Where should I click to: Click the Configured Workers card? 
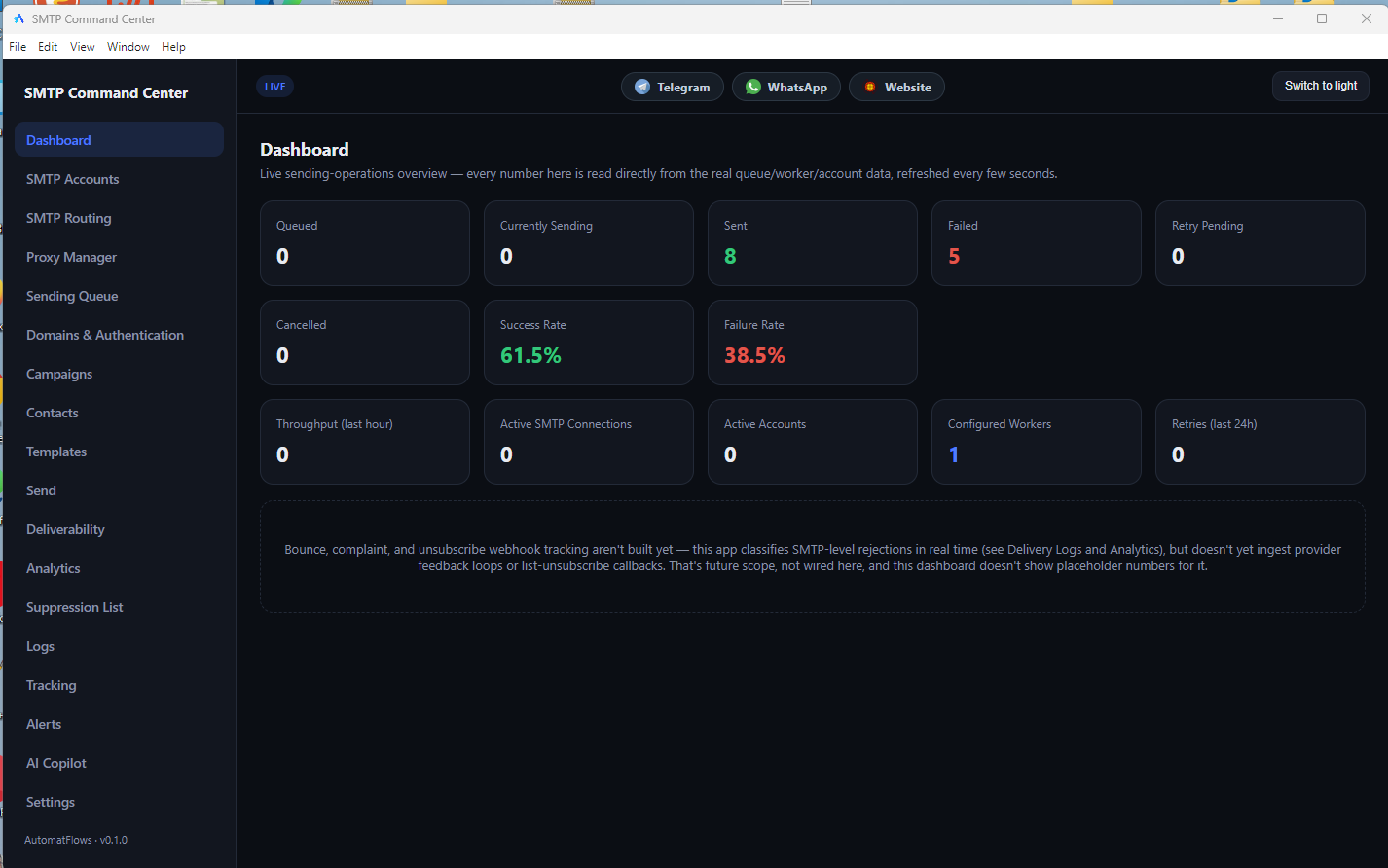(1037, 442)
